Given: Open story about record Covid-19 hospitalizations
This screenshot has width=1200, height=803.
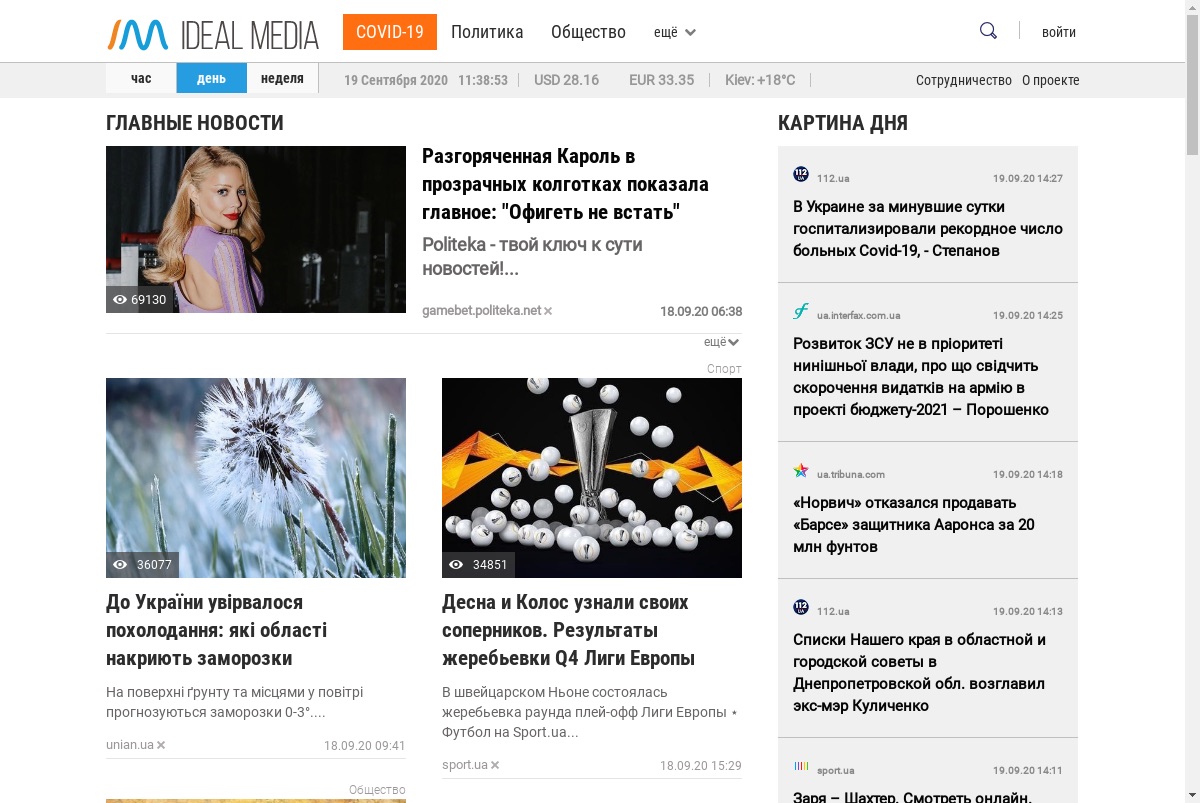Looking at the screenshot, I should click(x=928, y=228).
